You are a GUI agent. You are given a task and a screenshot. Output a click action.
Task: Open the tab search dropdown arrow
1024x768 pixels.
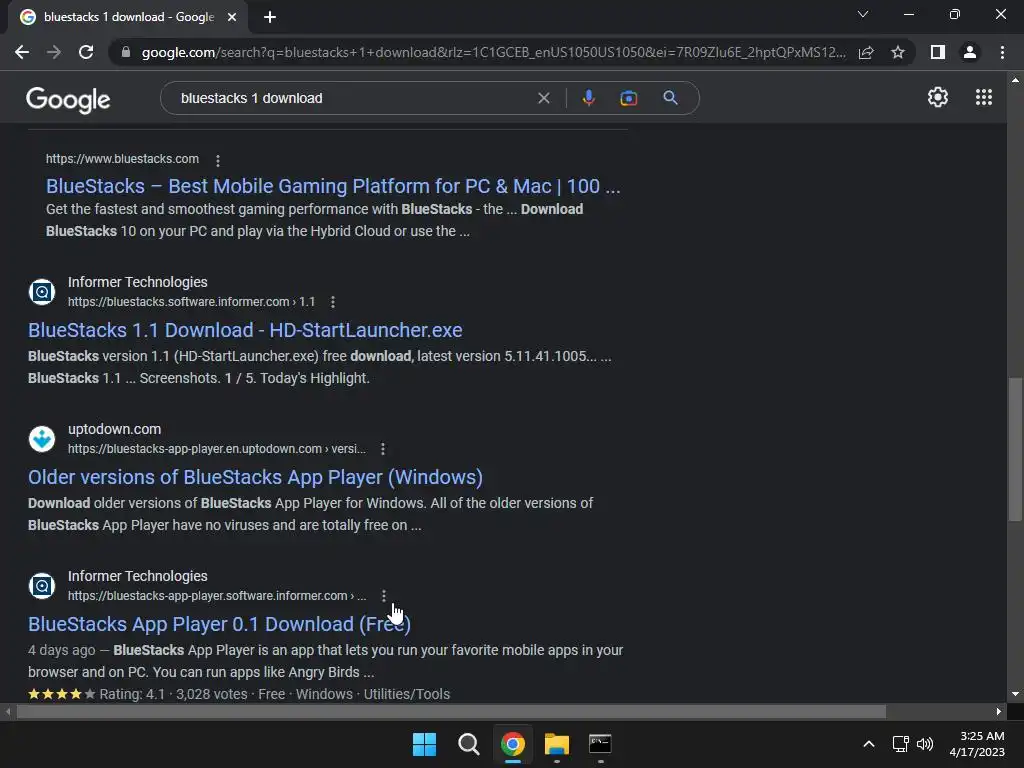coord(863,14)
